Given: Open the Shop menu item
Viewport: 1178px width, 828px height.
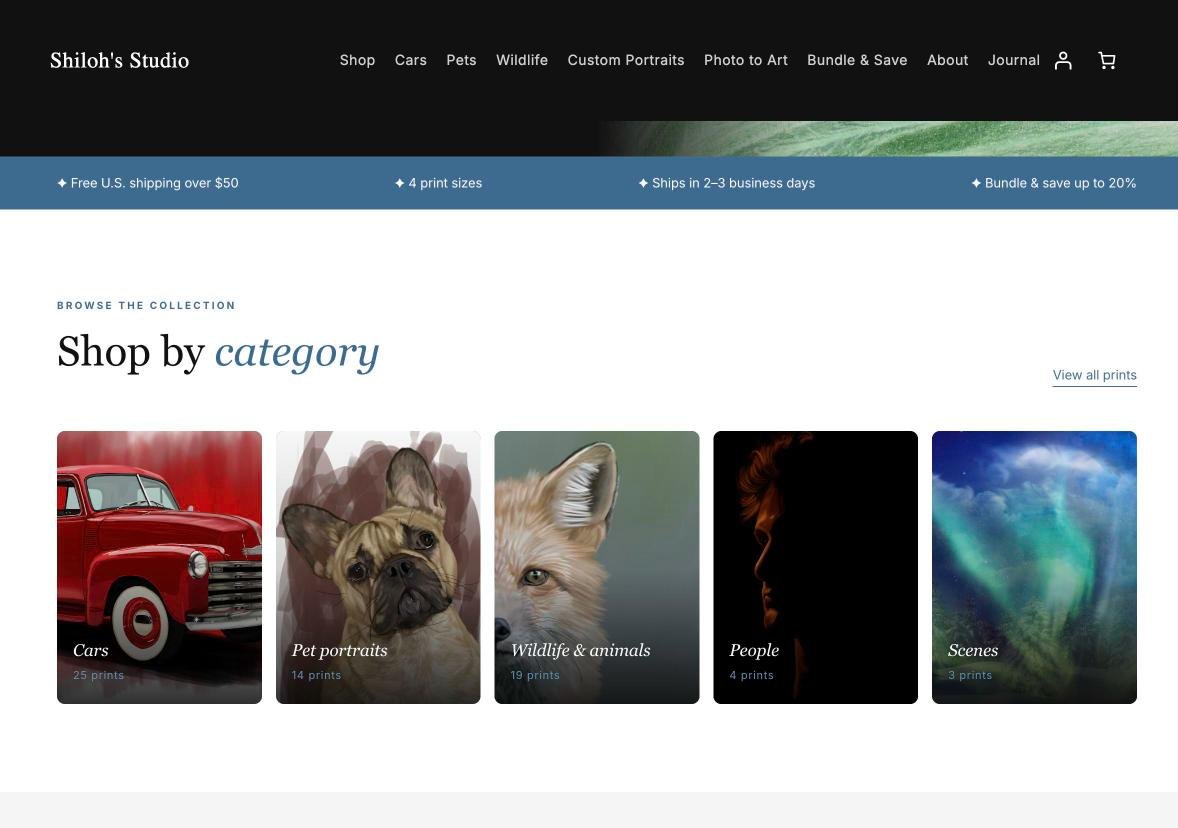Looking at the screenshot, I should pos(357,60).
